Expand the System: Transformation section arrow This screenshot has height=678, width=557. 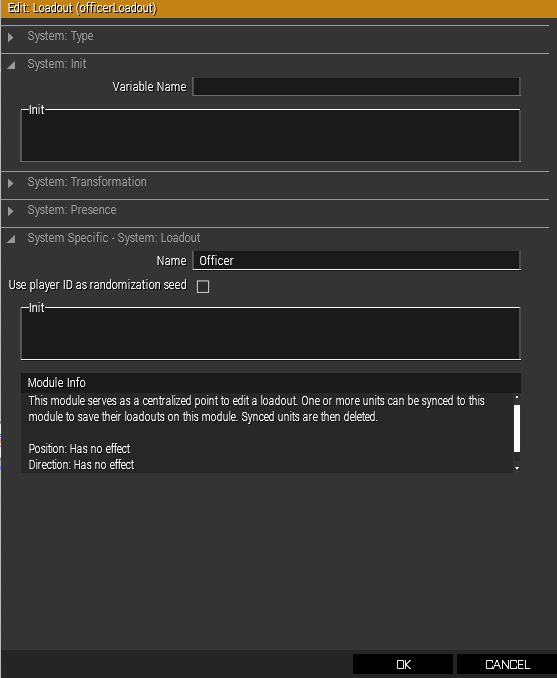click(11, 183)
